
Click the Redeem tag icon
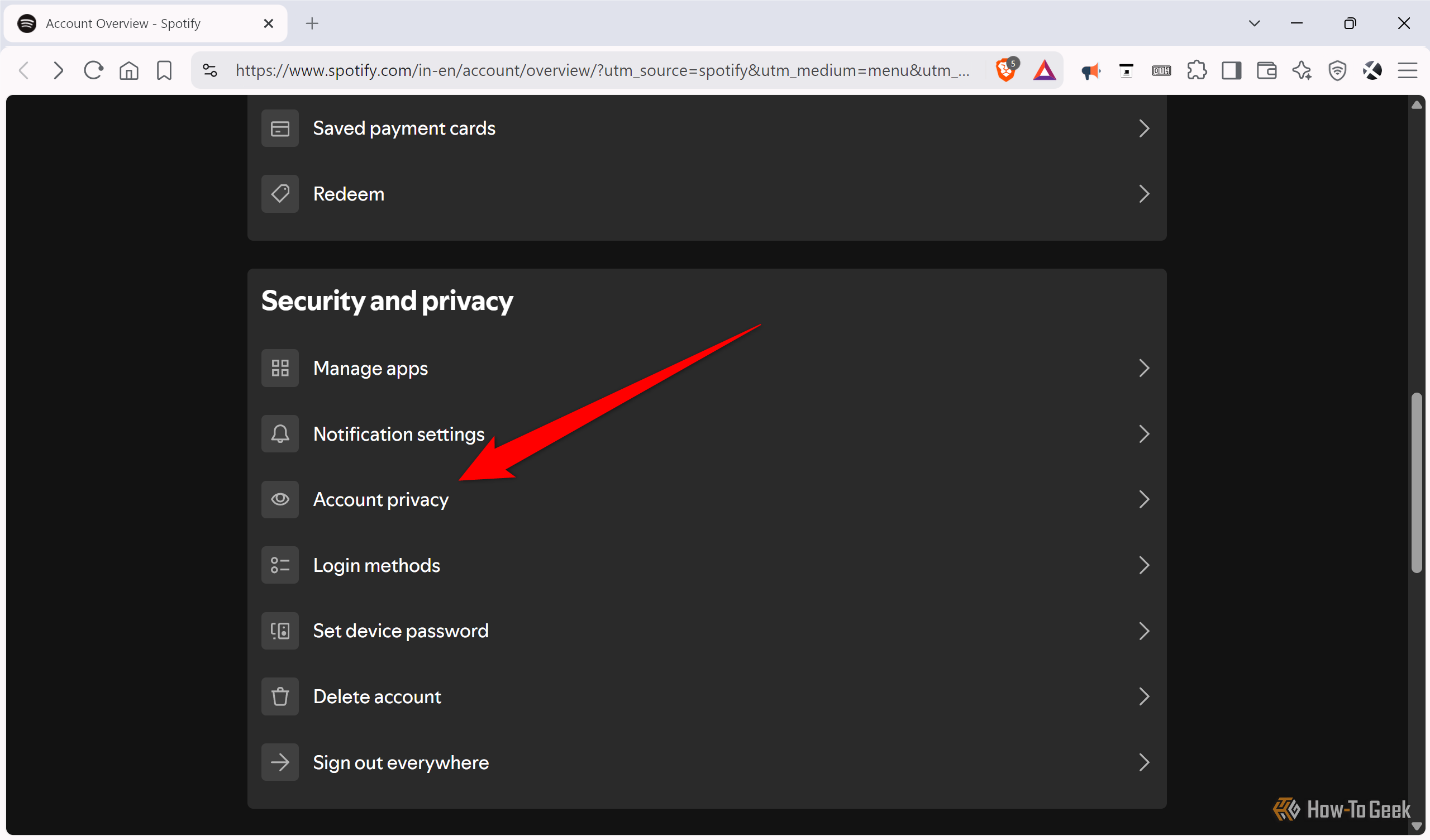click(x=280, y=194)
